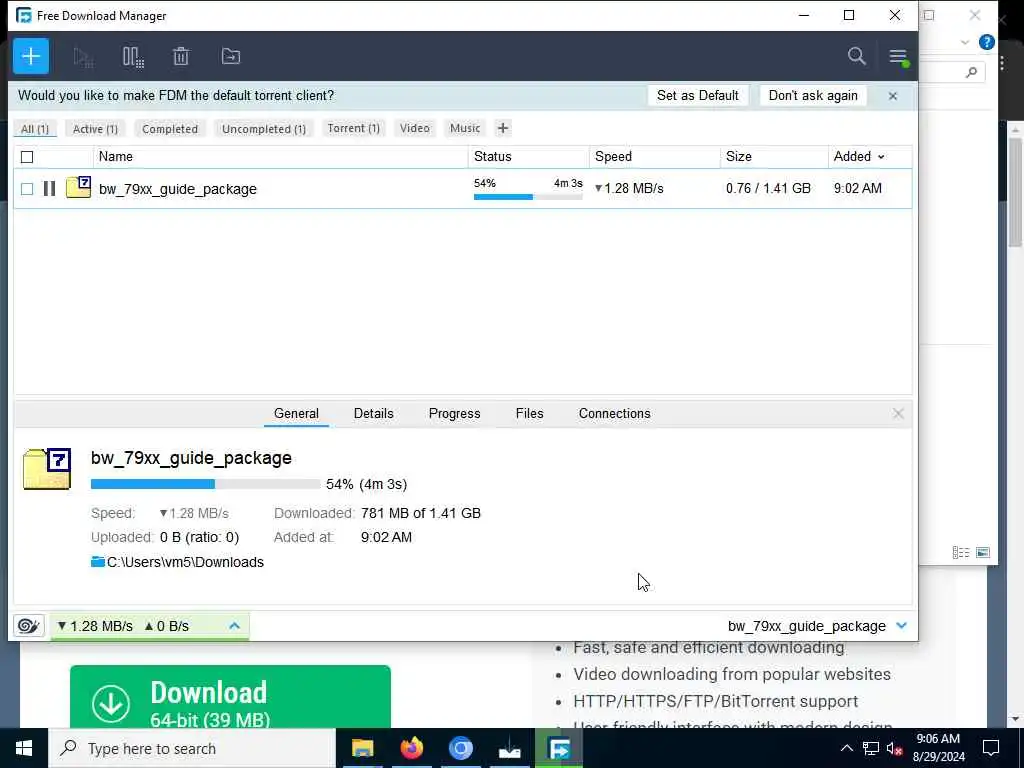Click search magnifier in background window

(971, 72)
